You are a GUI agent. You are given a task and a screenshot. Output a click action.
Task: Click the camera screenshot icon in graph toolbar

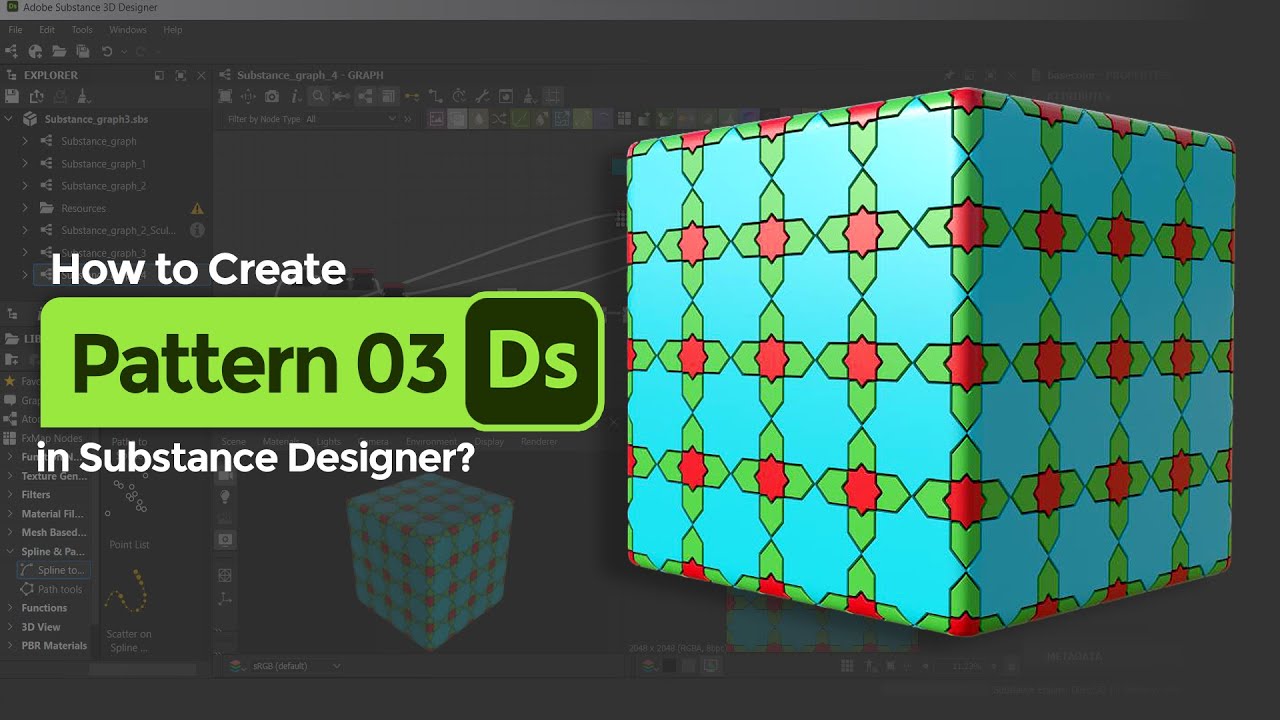(272, 96)
